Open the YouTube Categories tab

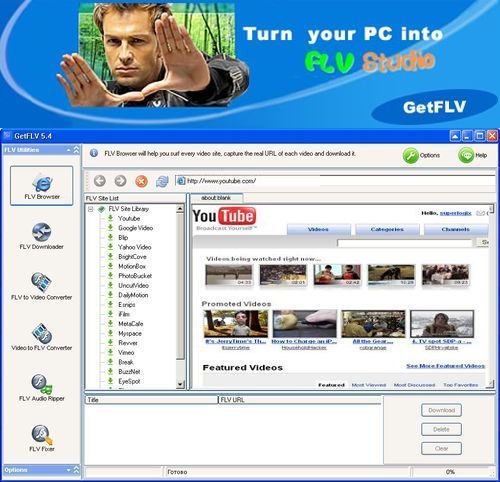(387, 229)
